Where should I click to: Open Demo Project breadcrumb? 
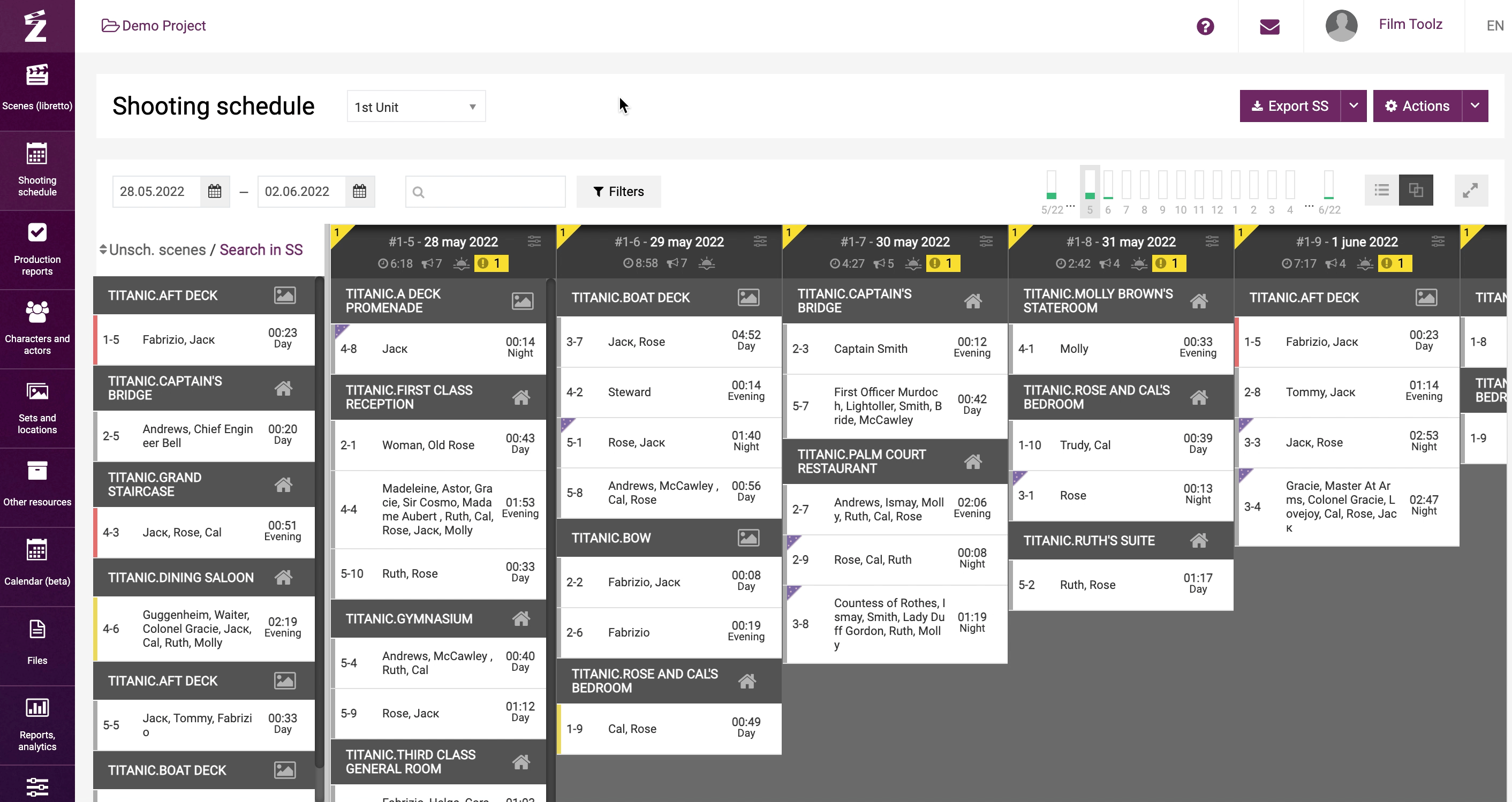[x=154, y=26]
